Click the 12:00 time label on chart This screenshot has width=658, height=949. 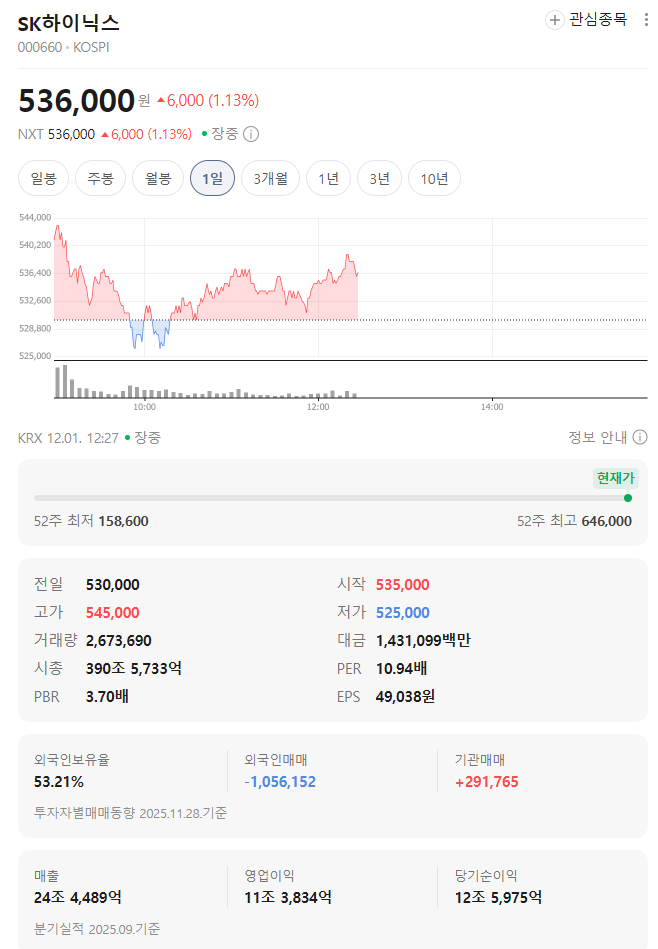[x=318, y=407]
